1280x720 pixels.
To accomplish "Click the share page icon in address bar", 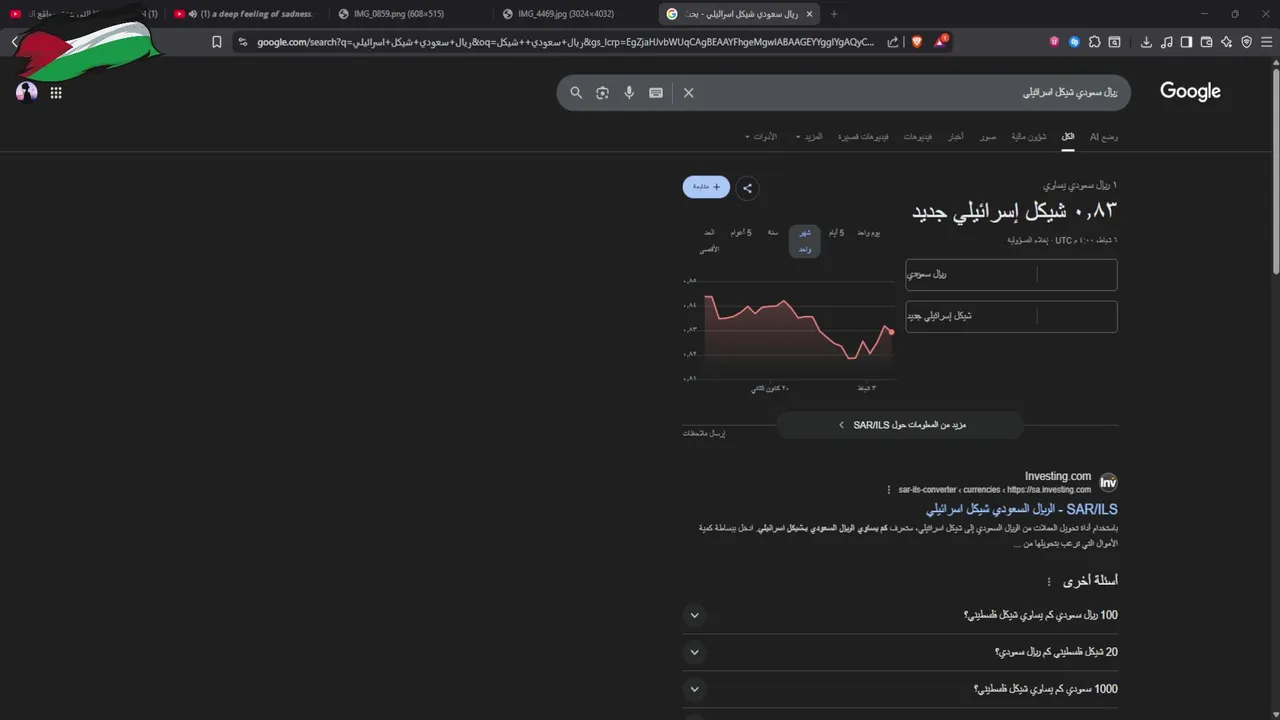I will pyautogui.click(x=893, y=42).
